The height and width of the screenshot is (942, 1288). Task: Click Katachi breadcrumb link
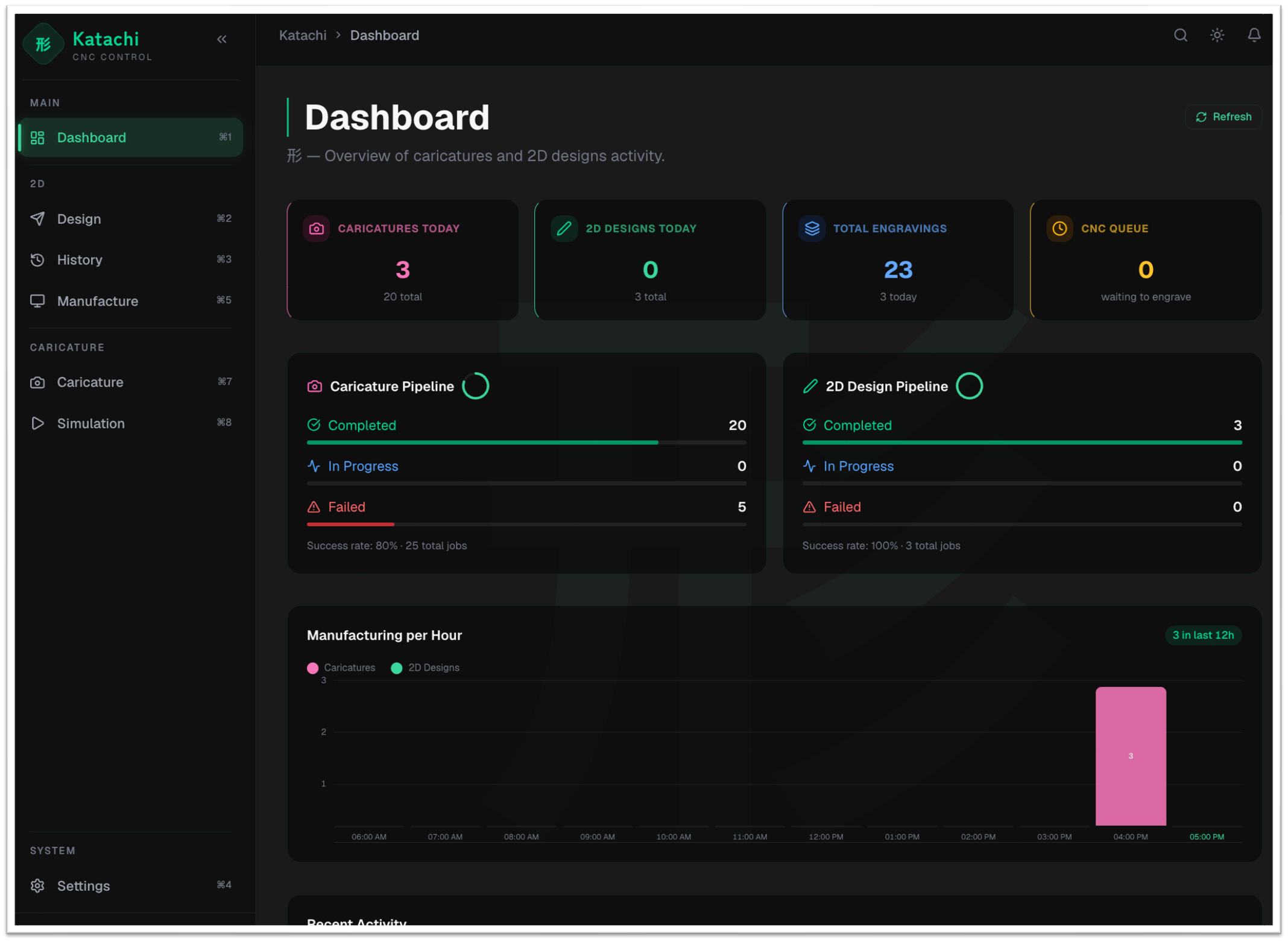[303, 36]
